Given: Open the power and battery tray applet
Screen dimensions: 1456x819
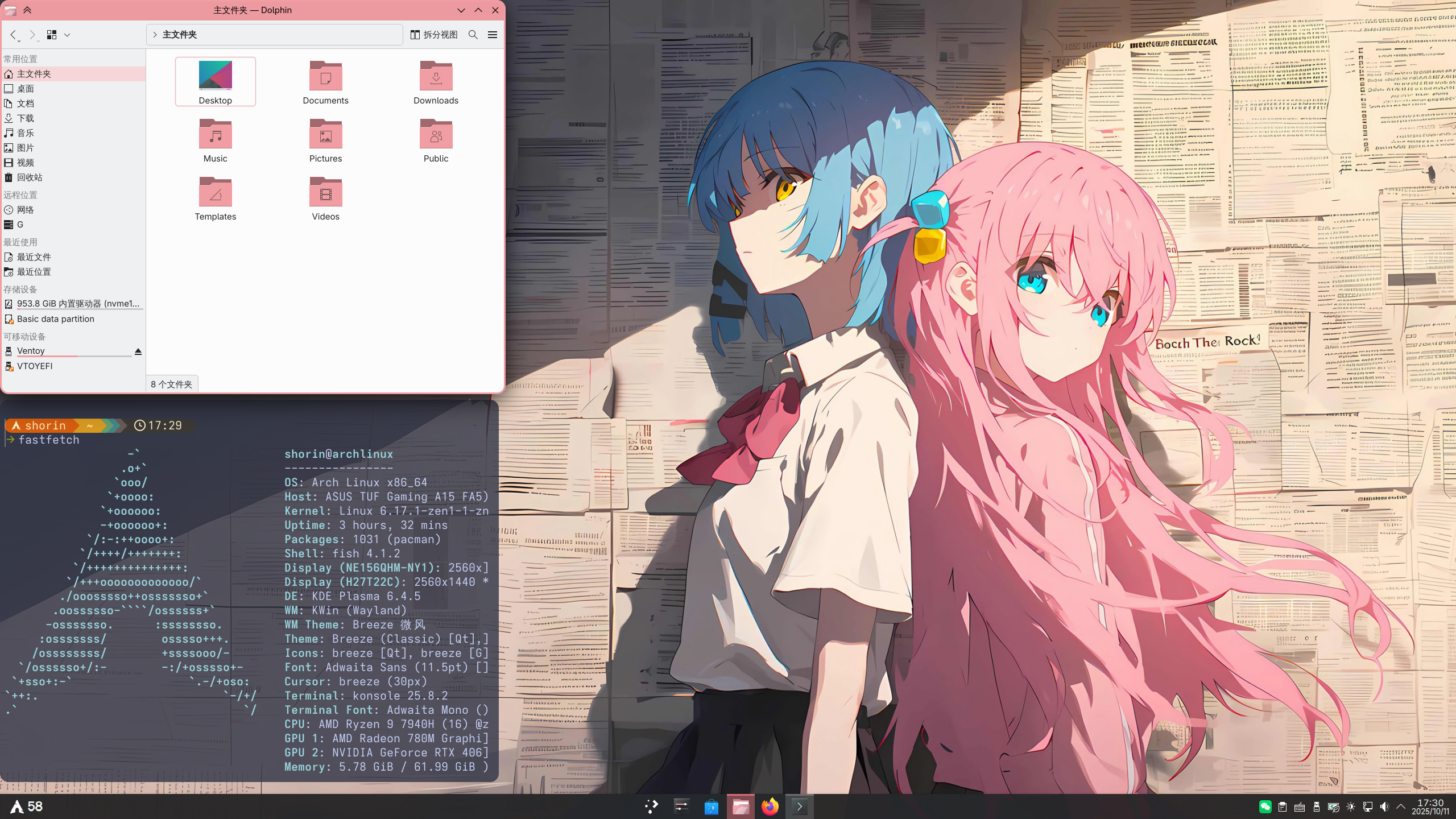Looking at the screenshot, I should coord(1333,806).
